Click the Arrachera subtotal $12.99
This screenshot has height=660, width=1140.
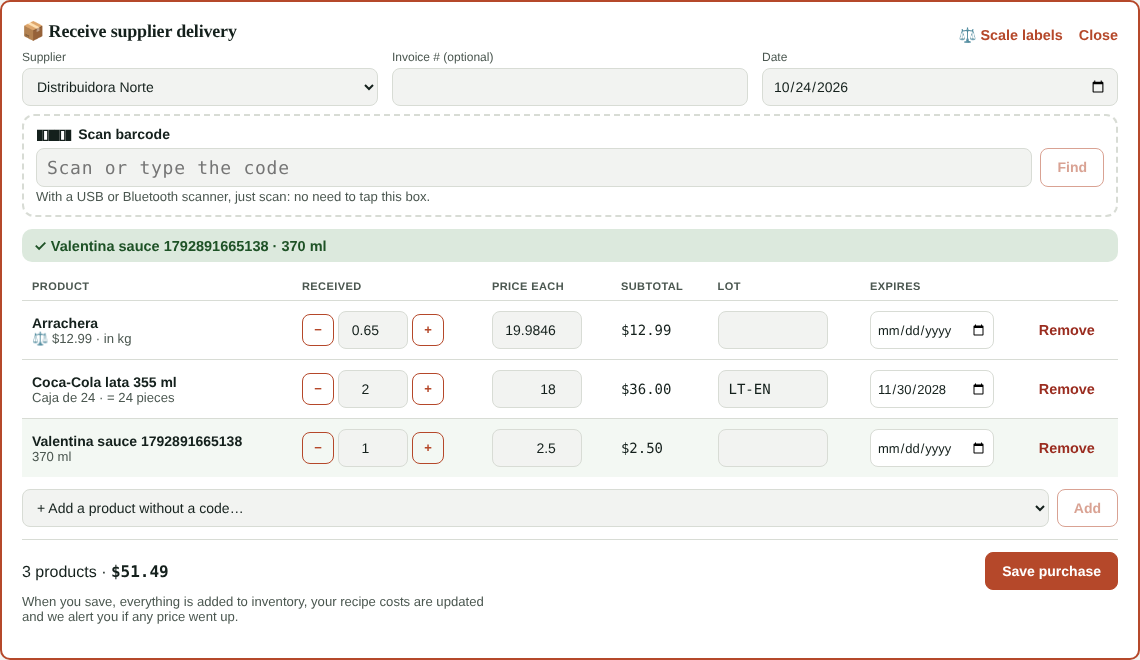pos(646,330)
